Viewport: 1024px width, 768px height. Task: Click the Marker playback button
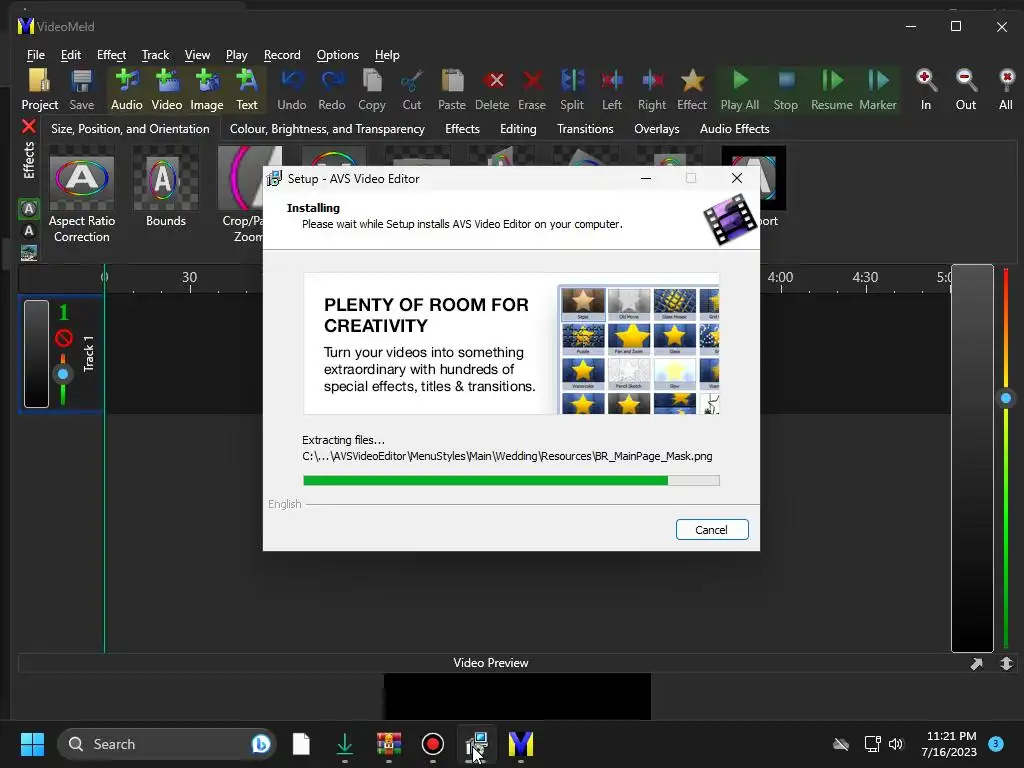[x=878, y=89]
